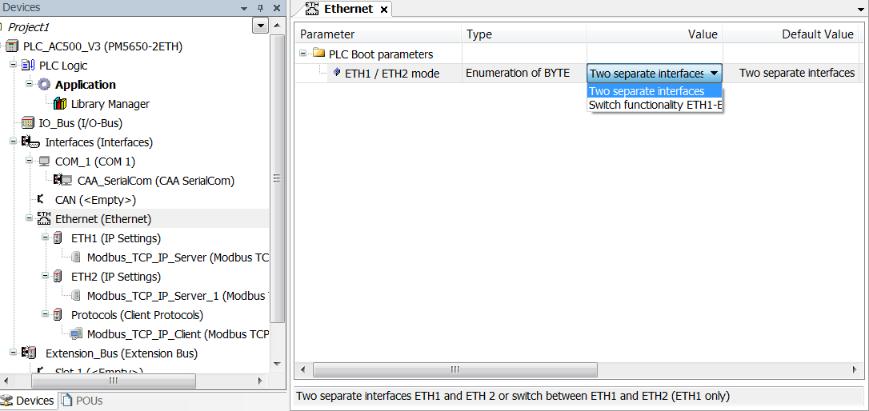
Task: Click the Library Manager books icon
Action: pyautogui.click(x=60, y=104)
